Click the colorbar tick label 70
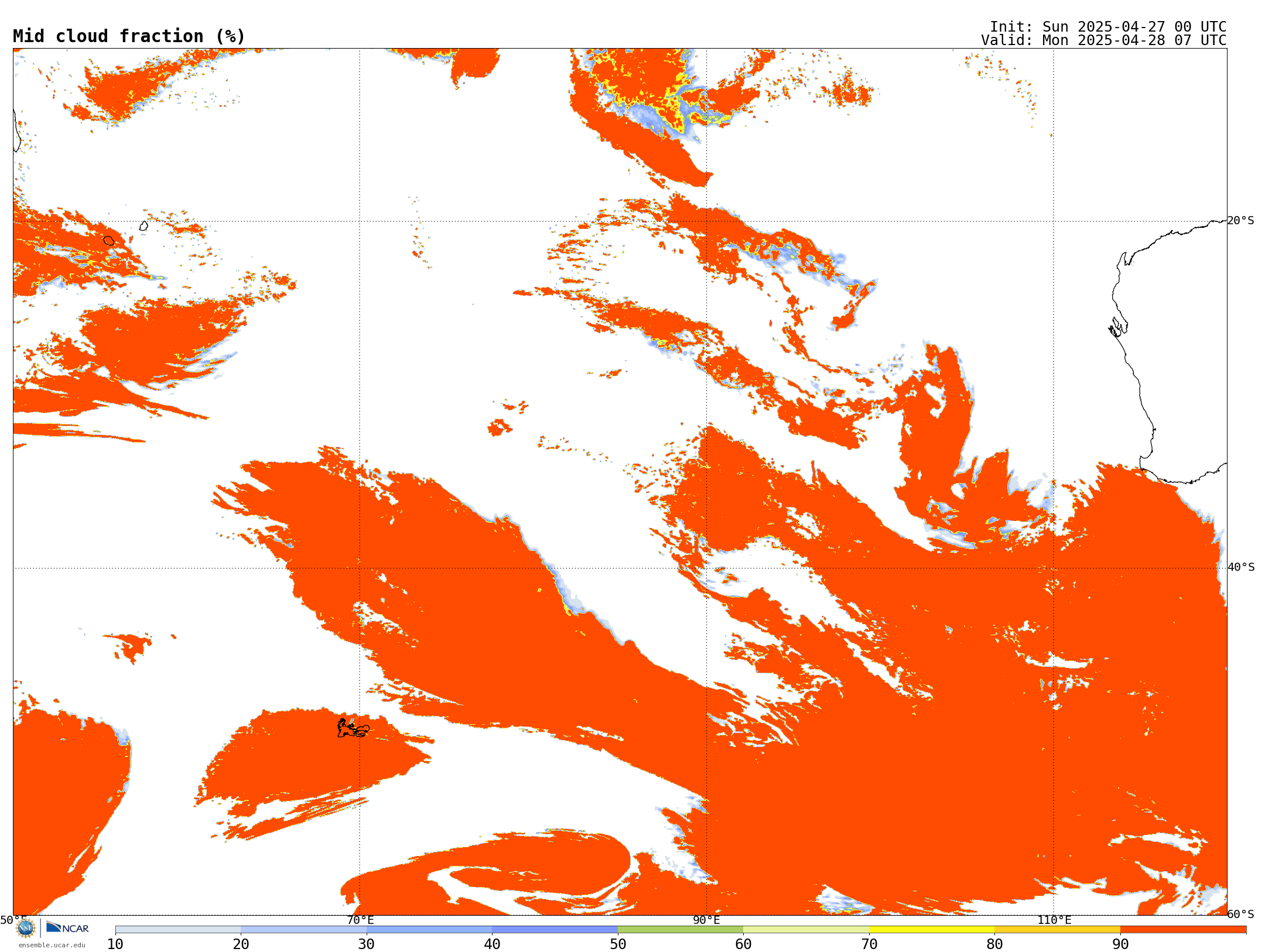 [x=869, y=944]
